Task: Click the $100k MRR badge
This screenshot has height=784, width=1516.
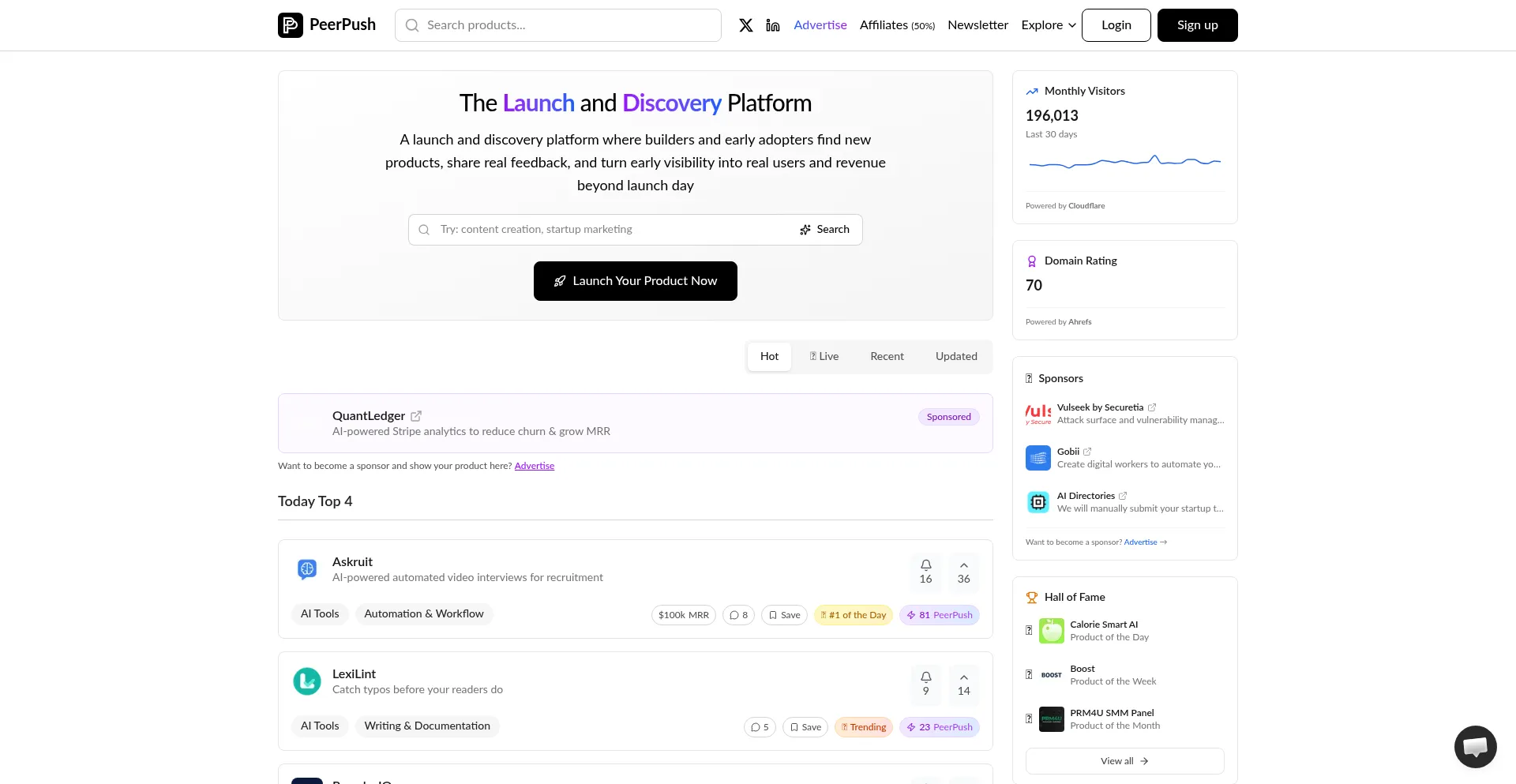Action: pos(684,615)
